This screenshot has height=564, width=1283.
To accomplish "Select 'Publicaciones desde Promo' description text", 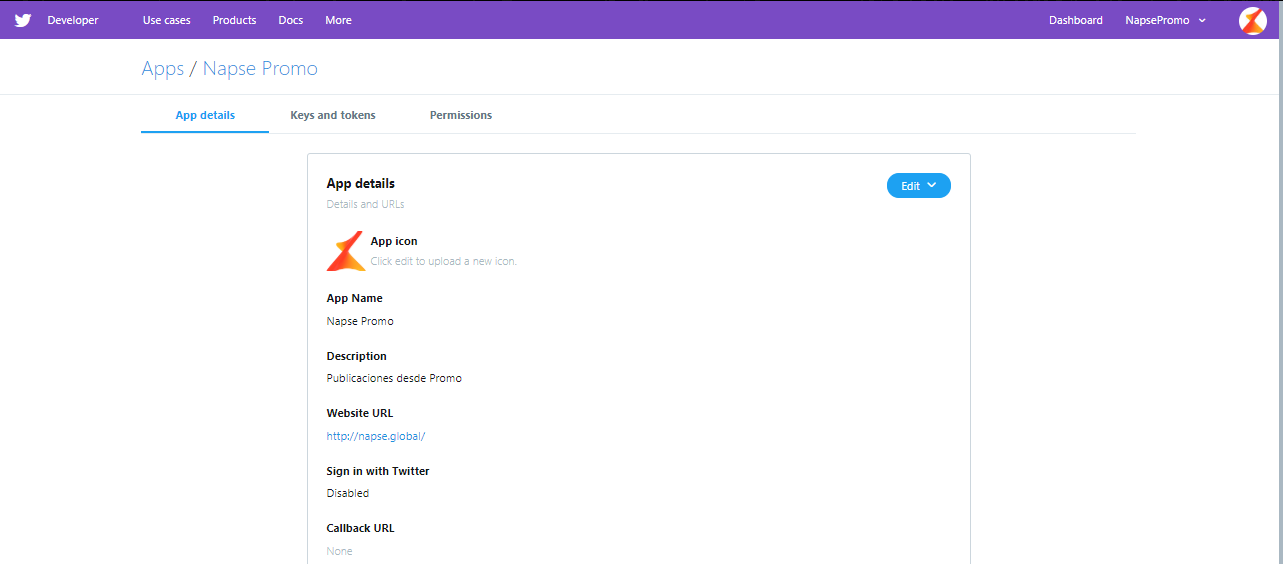I will pos(394,378).
